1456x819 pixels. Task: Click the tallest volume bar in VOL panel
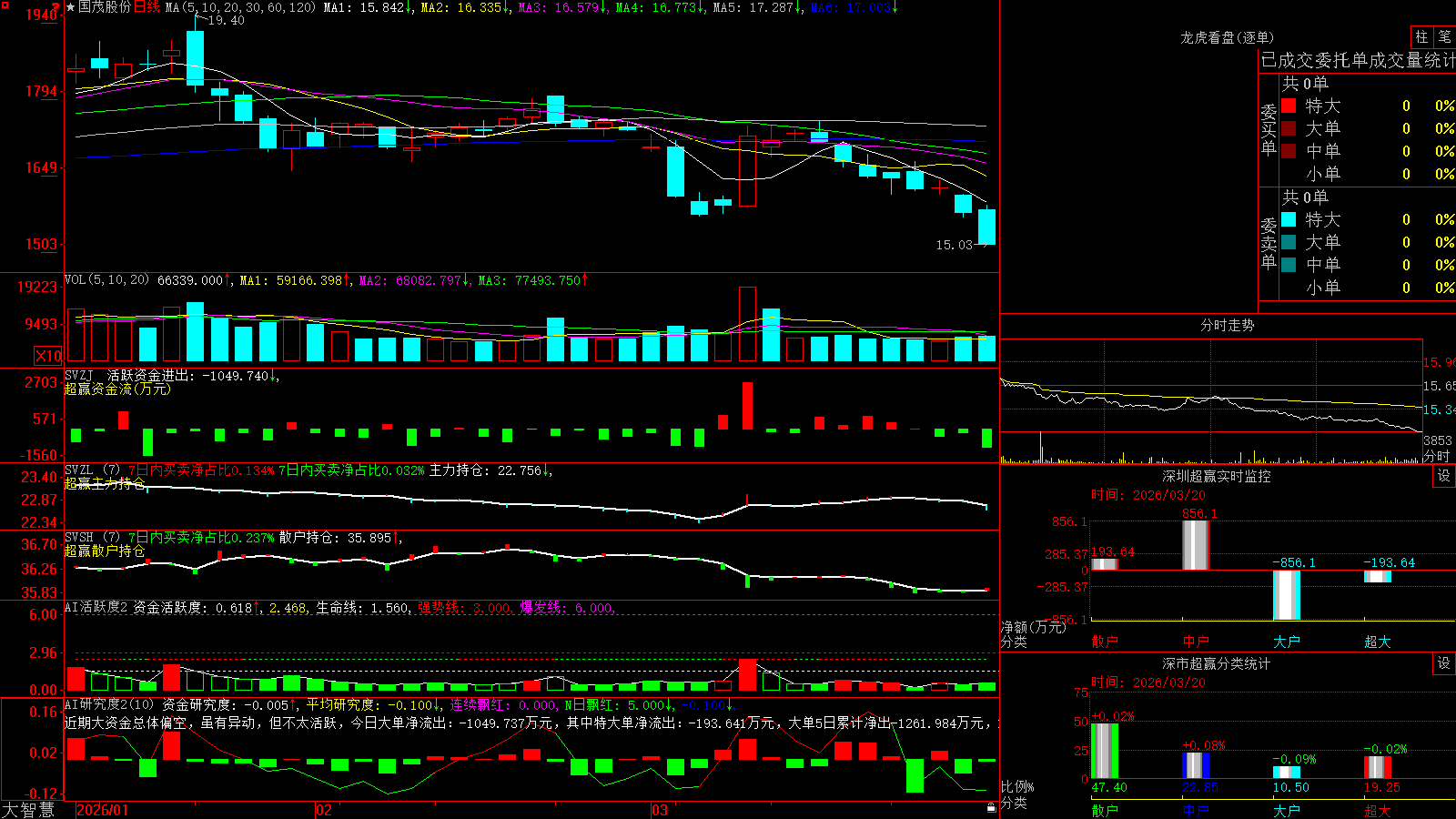click(x=747, y=325)
